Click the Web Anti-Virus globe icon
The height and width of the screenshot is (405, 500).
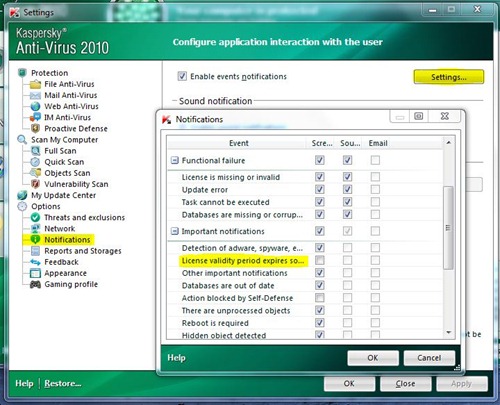click(x=35, y=106)
